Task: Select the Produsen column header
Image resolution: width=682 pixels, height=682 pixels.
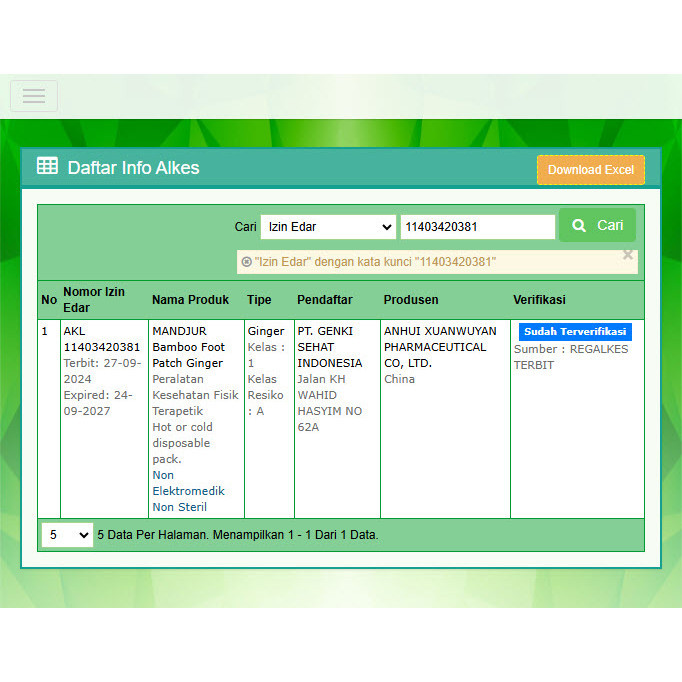Action: click(411, 300)
